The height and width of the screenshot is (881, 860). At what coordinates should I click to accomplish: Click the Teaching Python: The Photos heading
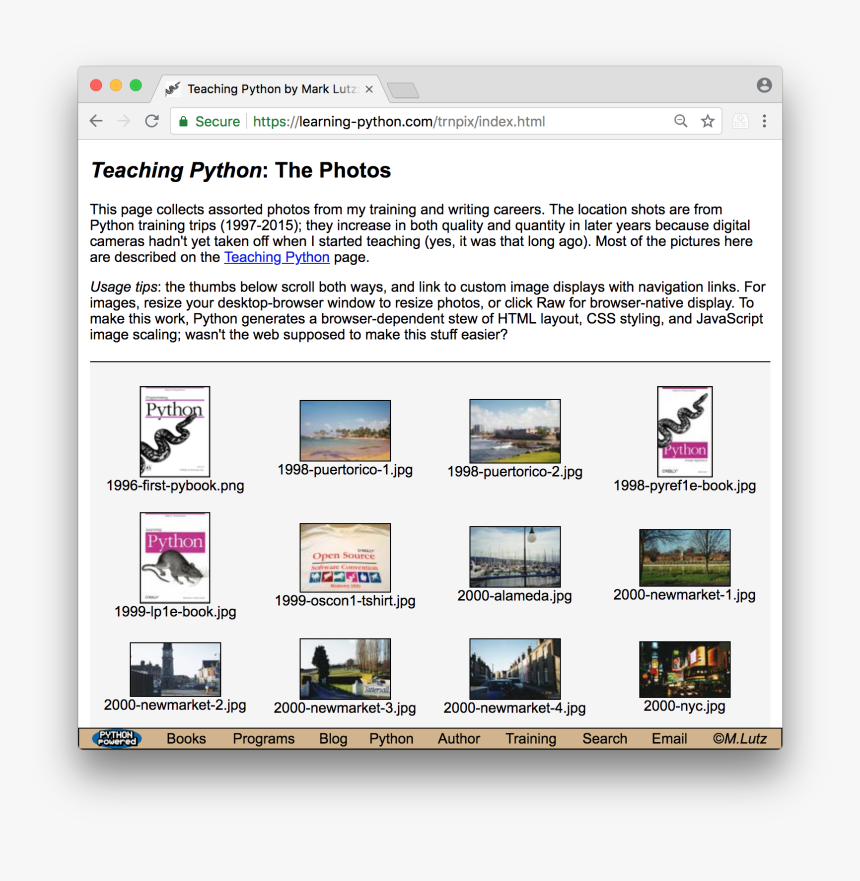tap(240, 170)
